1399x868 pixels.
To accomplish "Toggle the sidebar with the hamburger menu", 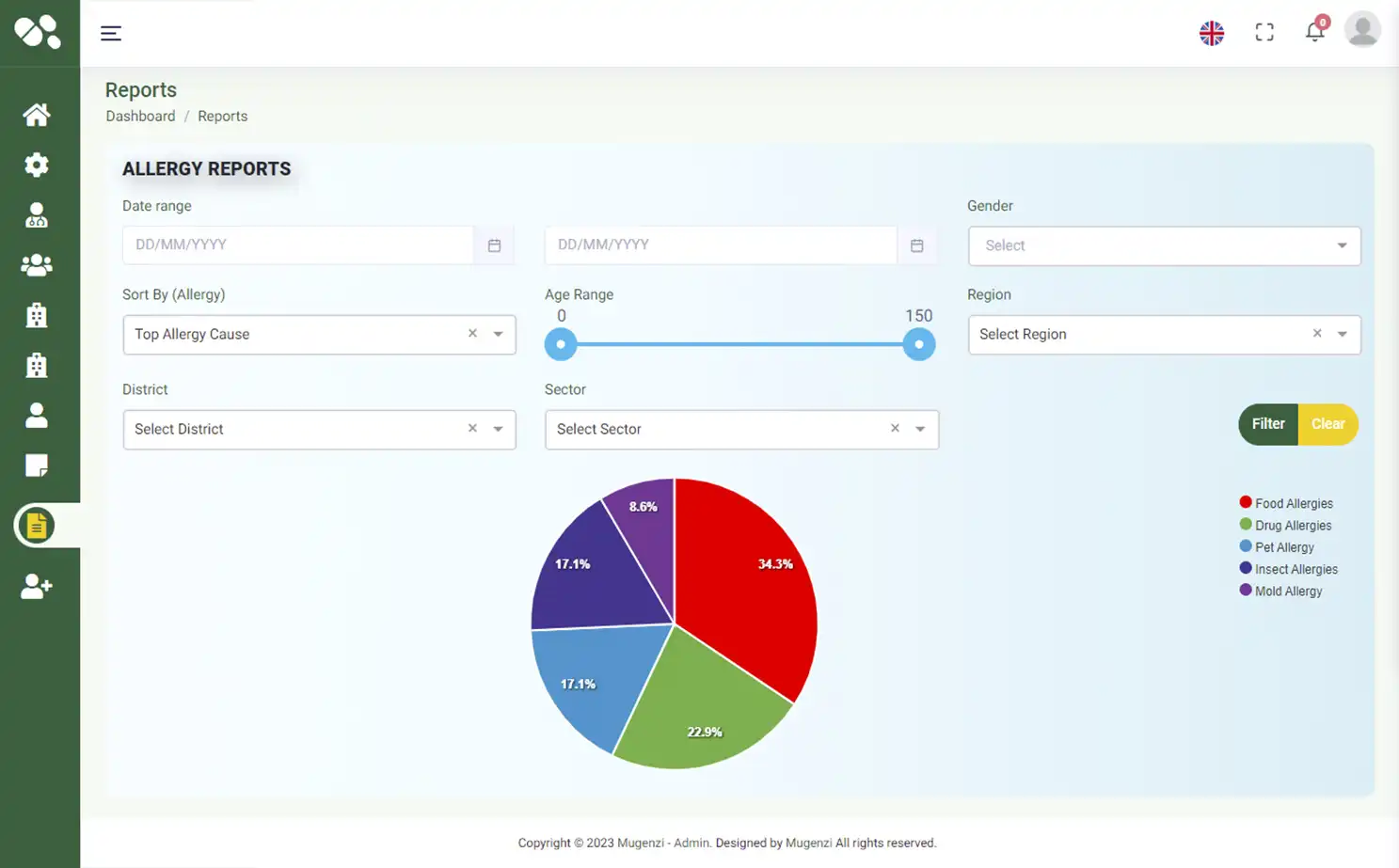I will [x=111, y=34].
